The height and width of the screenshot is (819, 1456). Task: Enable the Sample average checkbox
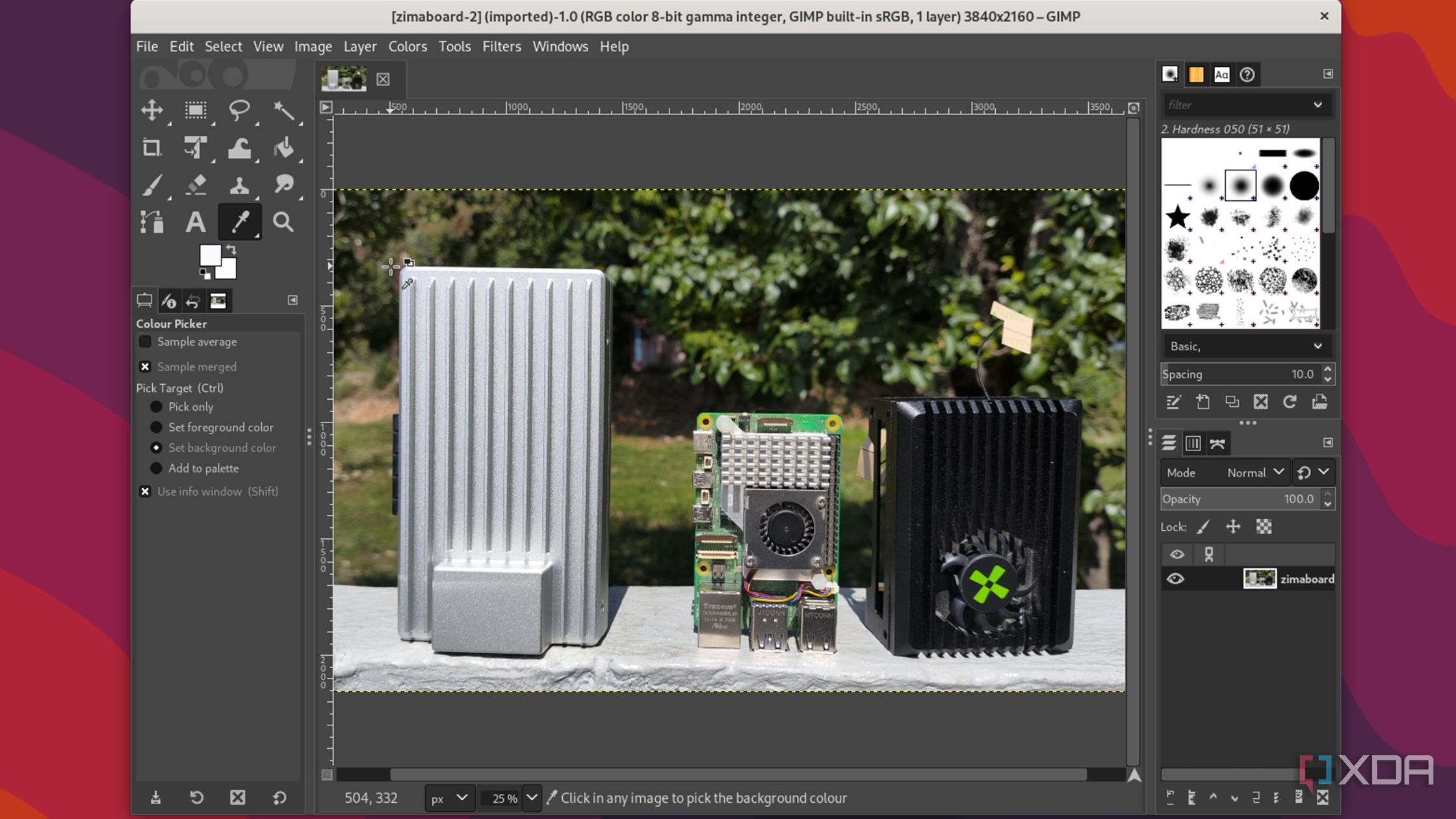pos(145,341)
